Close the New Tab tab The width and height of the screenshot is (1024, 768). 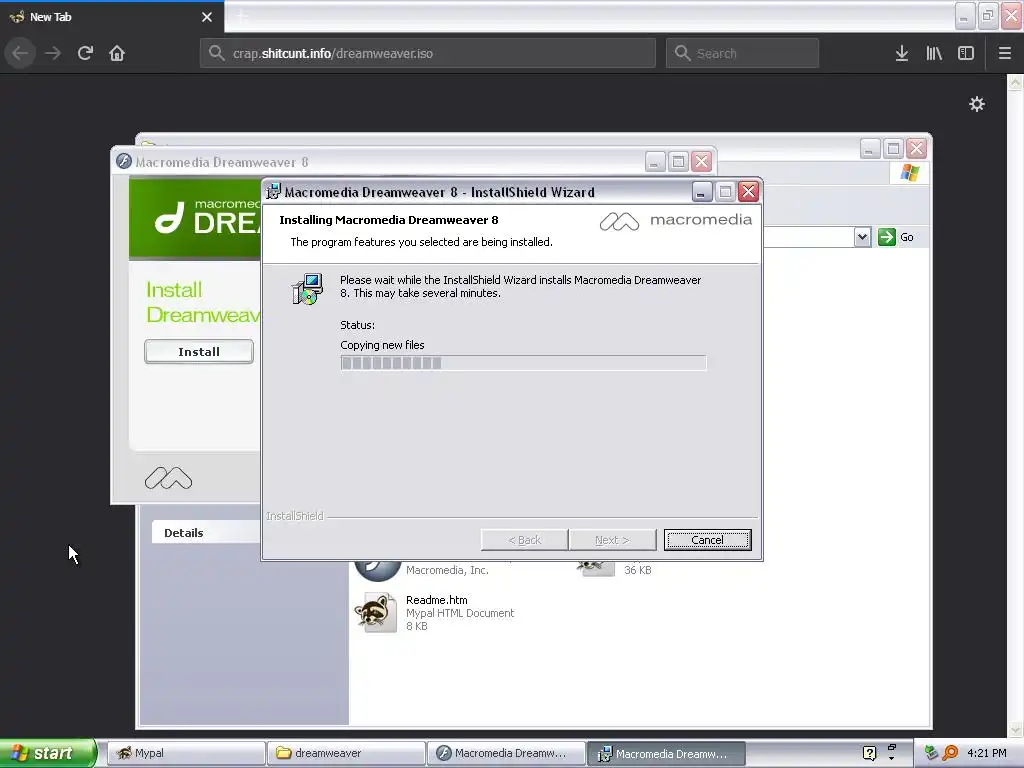(x=207, y=17)
